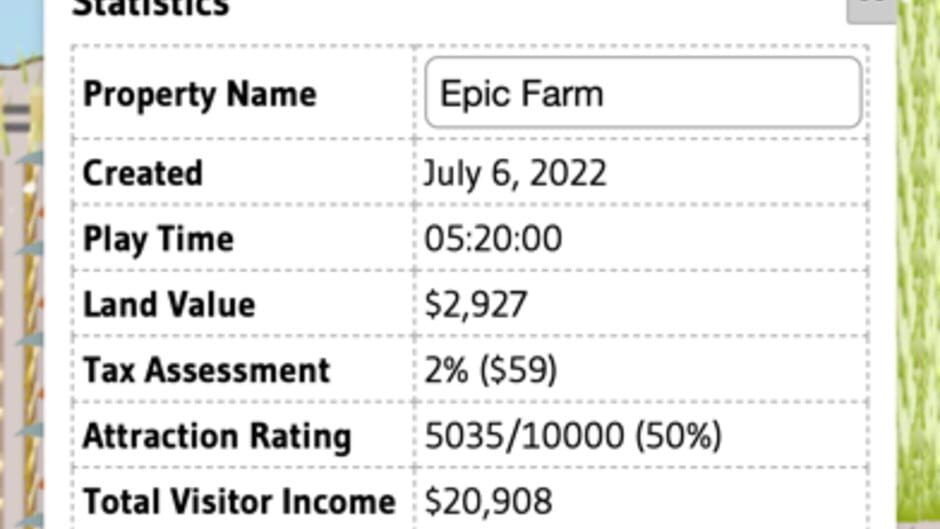Click the Statistics panel heading
Screen dimensions: 940x529
click(x=150, y=8)
